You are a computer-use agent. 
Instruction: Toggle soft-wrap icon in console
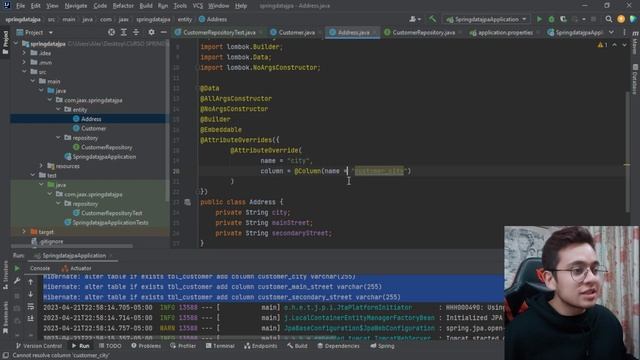click(31, 306)
